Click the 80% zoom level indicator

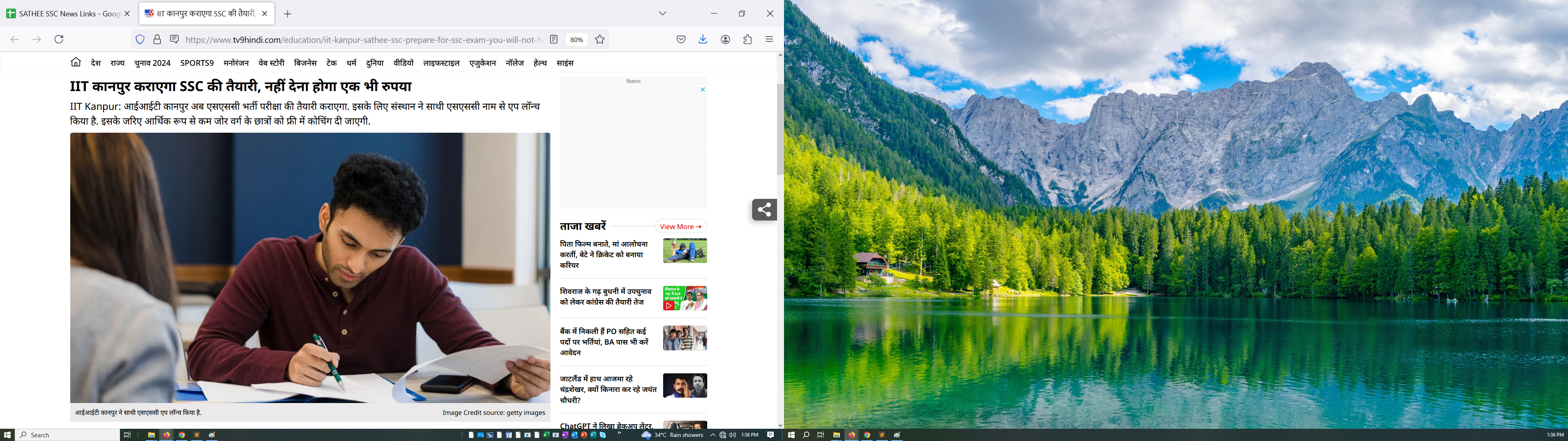click(x=577, y=40)
